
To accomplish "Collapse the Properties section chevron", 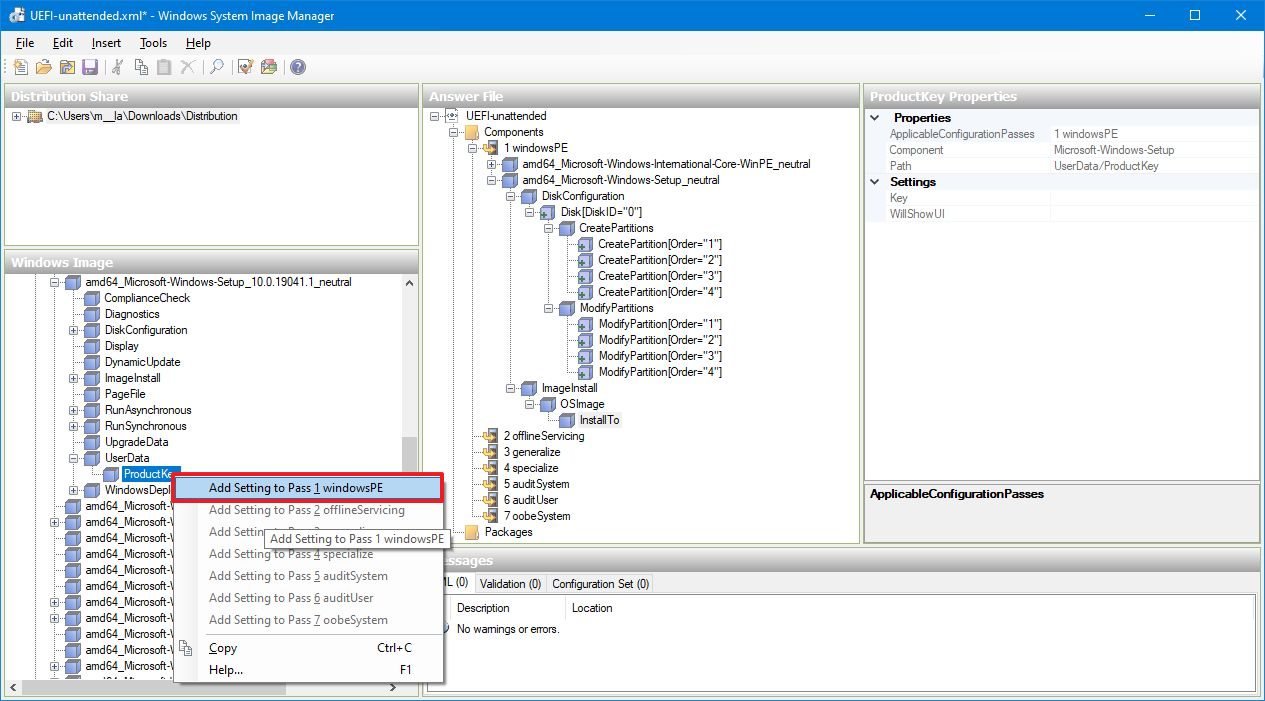I will 876,118.
